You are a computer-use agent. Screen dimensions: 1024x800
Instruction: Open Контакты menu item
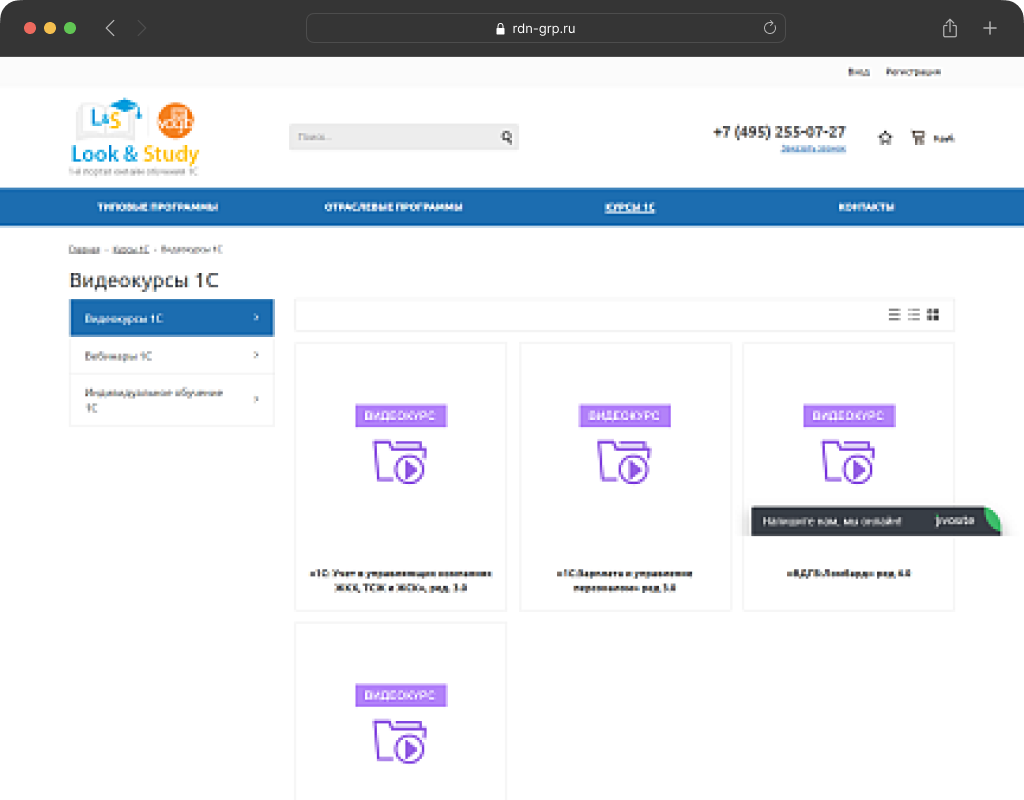coord(866,207)
